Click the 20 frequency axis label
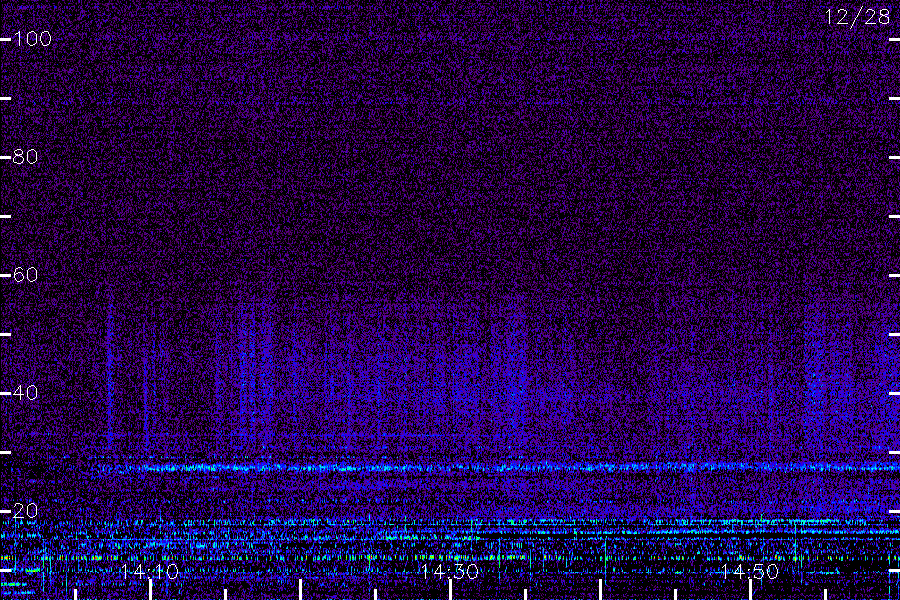 [x=25, y=510]
